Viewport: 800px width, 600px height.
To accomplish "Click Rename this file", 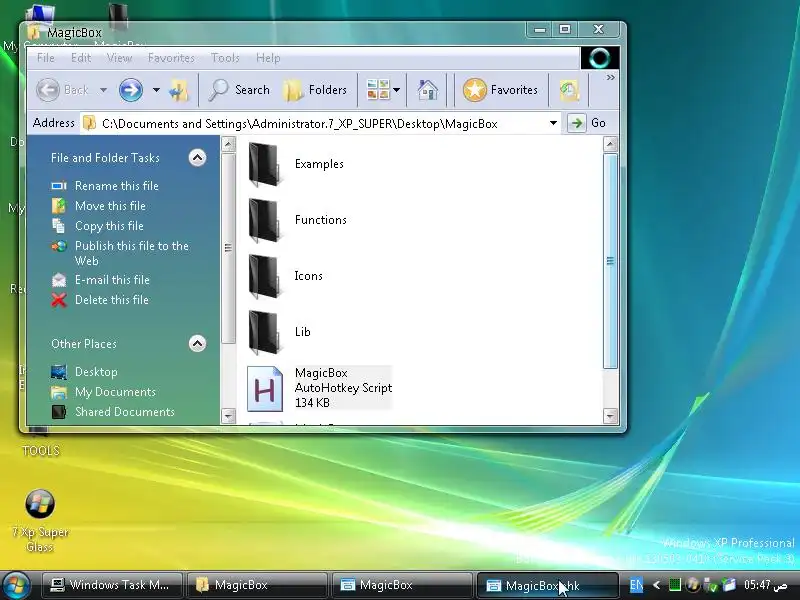I will point(117,186).
